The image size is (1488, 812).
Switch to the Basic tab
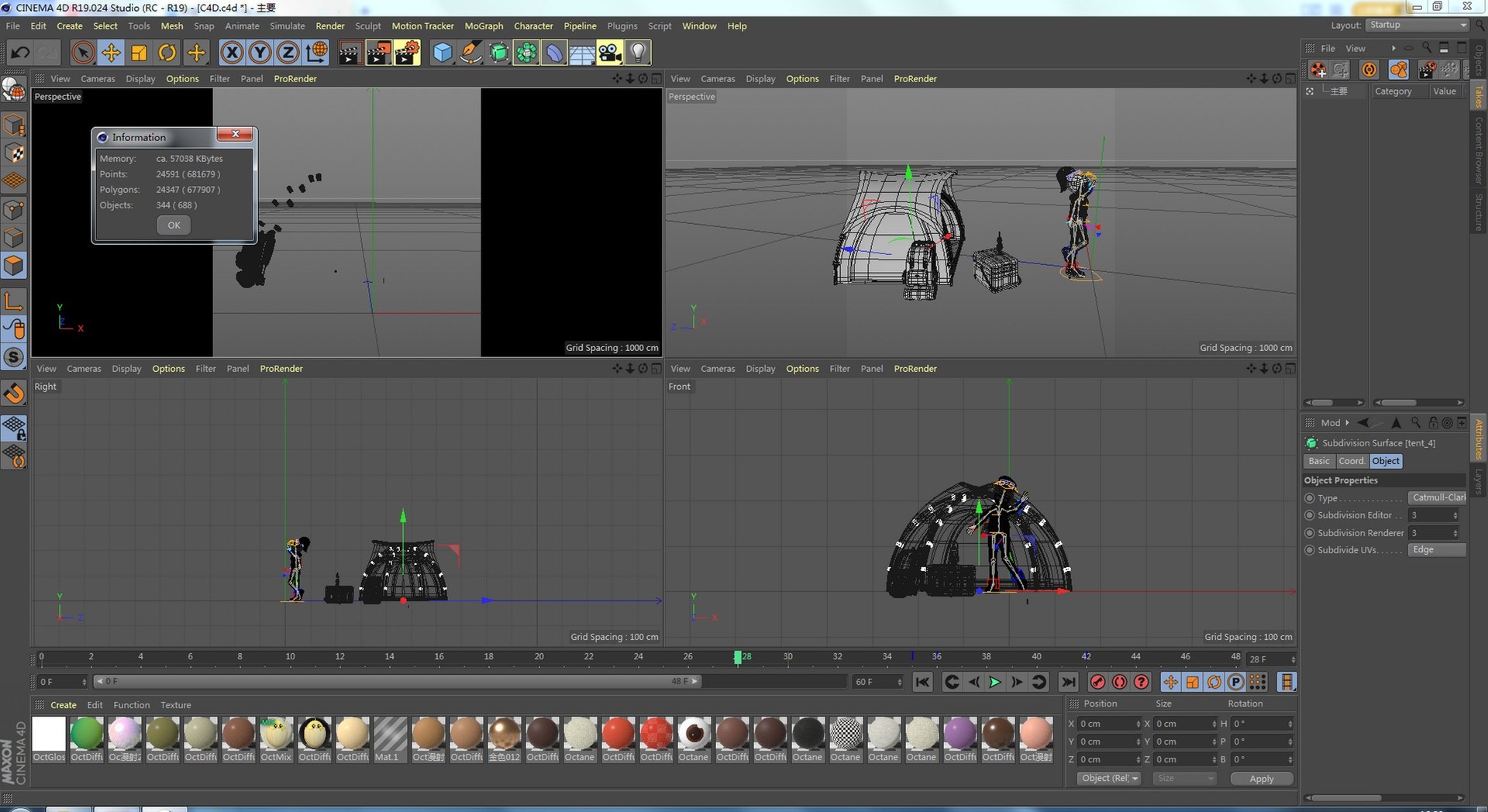(x=1319, y=461)
